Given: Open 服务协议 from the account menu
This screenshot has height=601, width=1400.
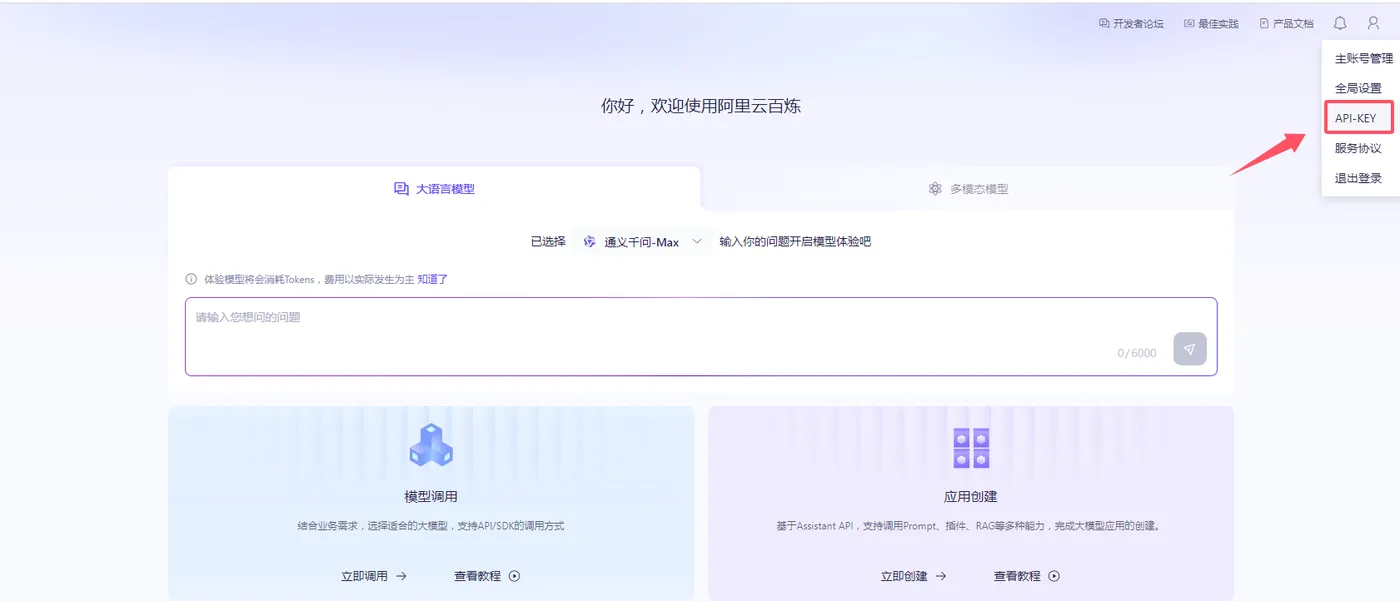Looking at the screenshot, I should coord(1357,148).
